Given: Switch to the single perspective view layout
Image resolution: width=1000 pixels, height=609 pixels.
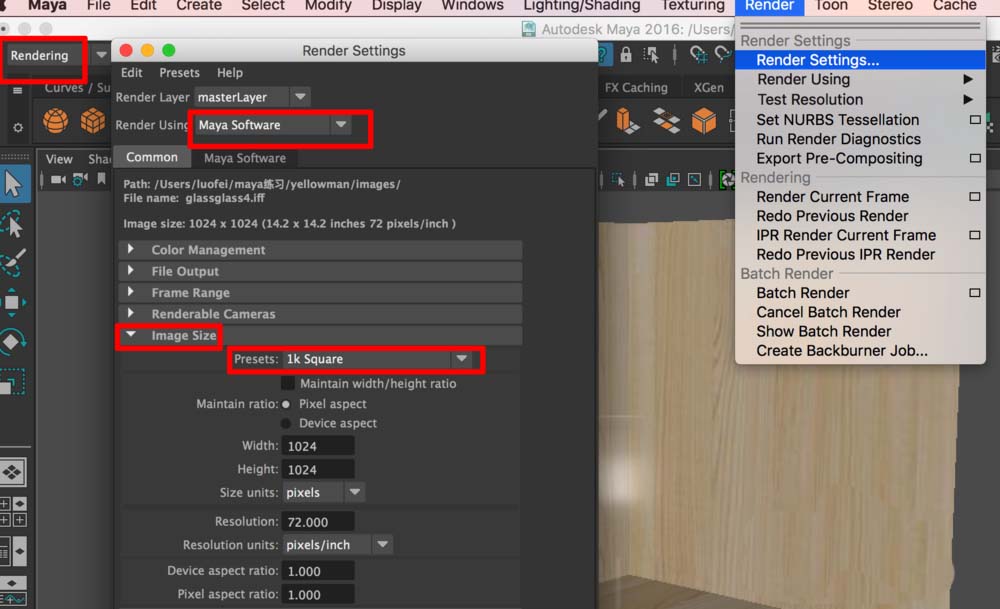Looking at the screenshot, I should point(13,473).
